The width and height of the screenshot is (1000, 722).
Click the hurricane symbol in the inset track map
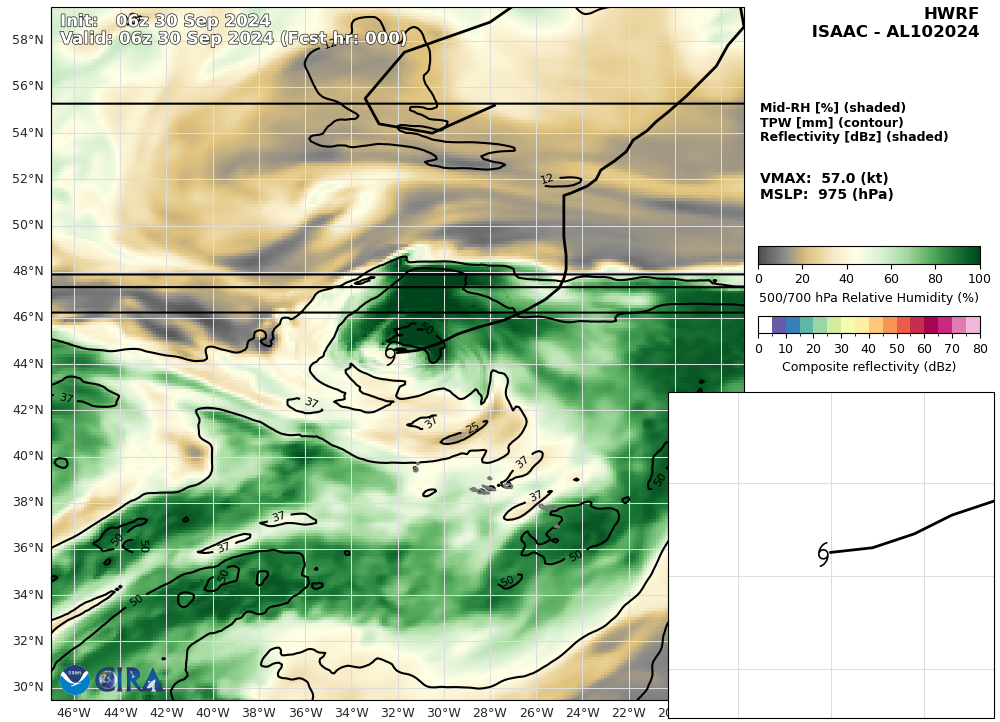coord(823,554)
